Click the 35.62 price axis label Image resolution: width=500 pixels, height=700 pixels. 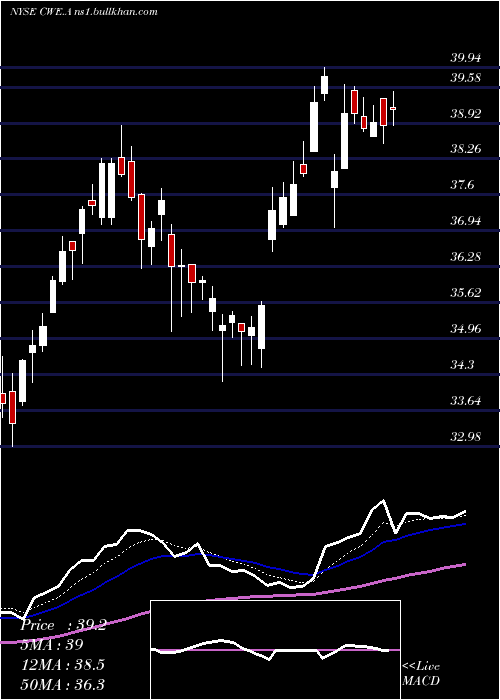click(x=466, y=293)
